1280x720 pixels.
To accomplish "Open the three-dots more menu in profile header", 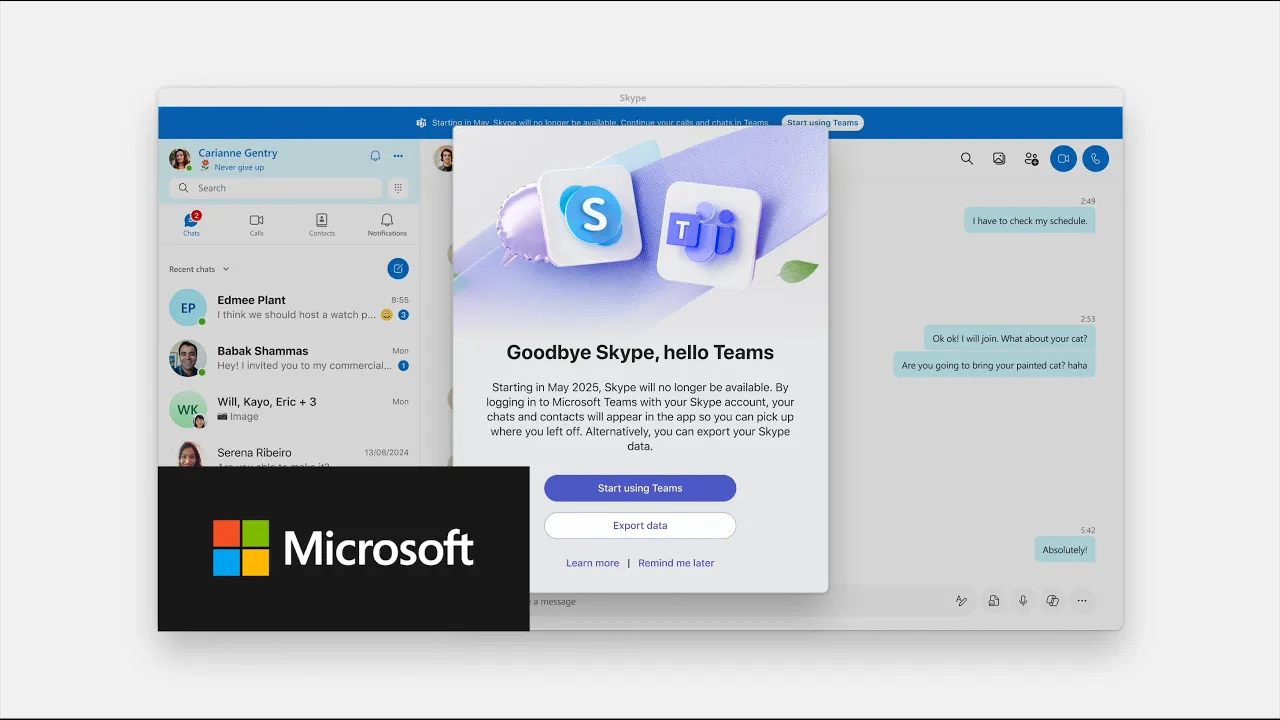I will [x=398, y=156].
